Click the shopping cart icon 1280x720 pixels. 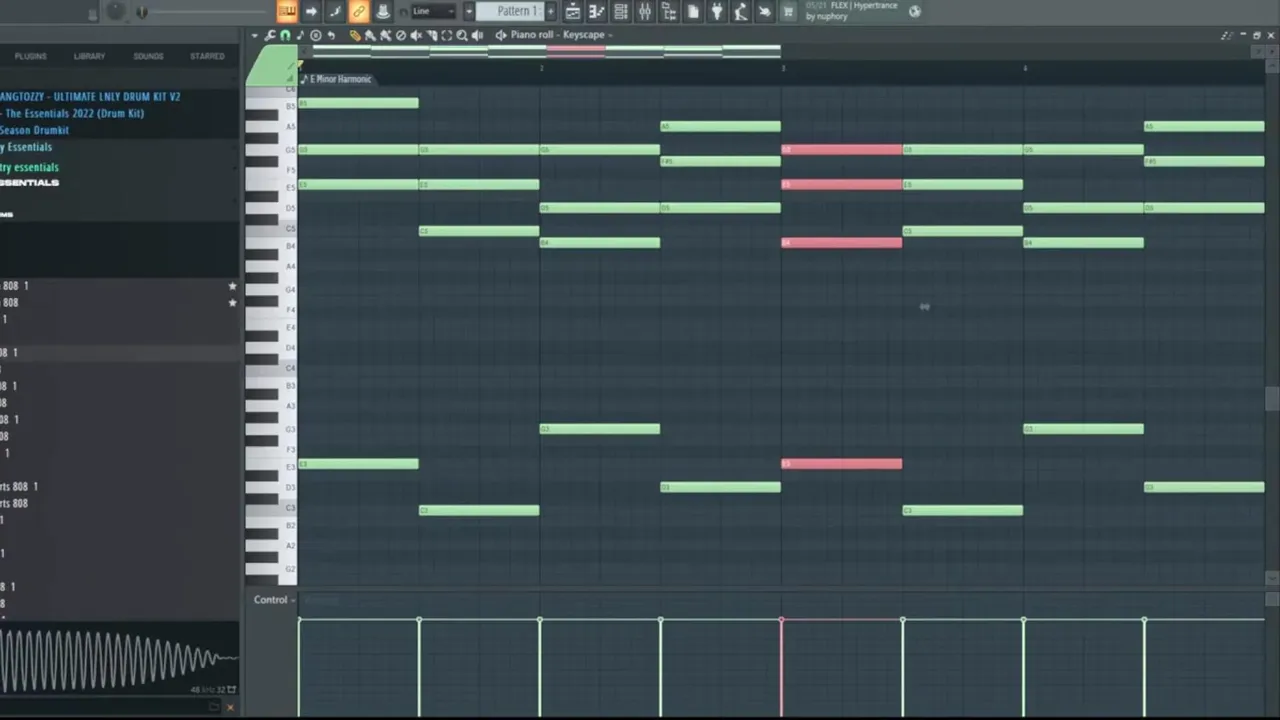[x=789, y=11]
